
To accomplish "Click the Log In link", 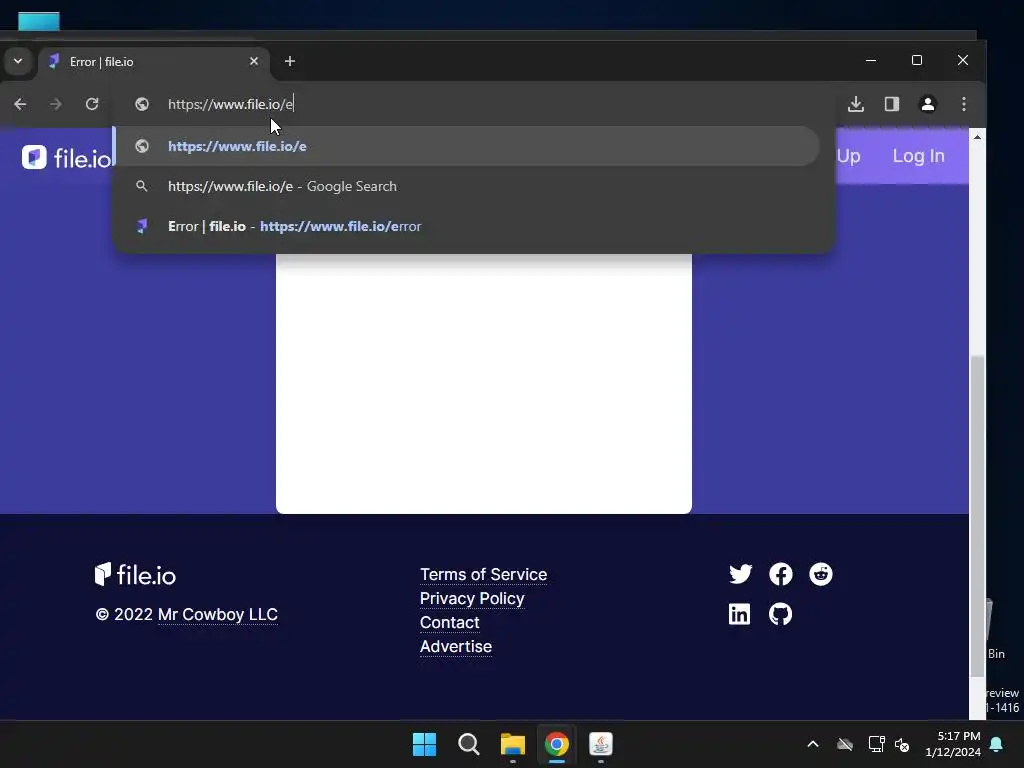I will tap(918, 156).
